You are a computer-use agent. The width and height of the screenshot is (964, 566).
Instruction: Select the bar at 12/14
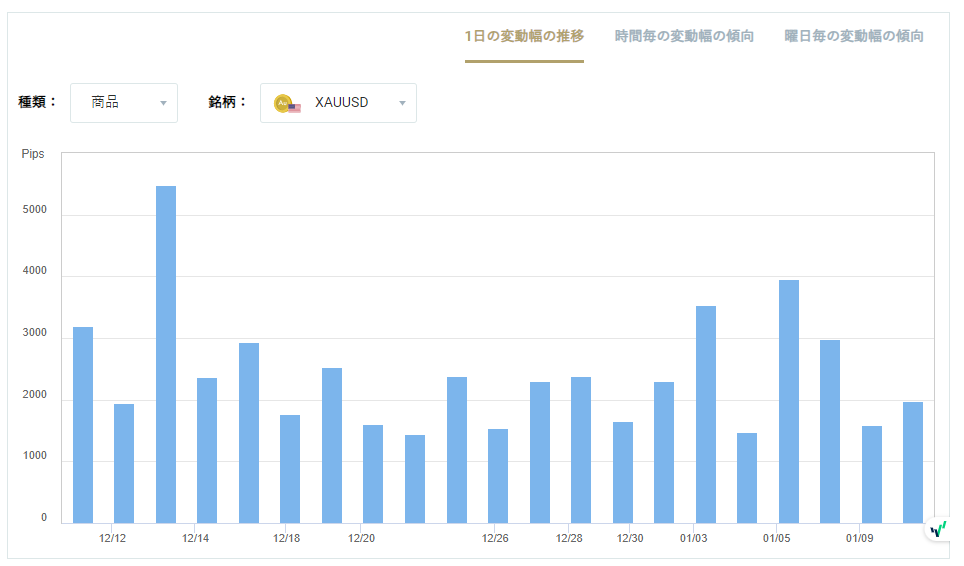207,450
